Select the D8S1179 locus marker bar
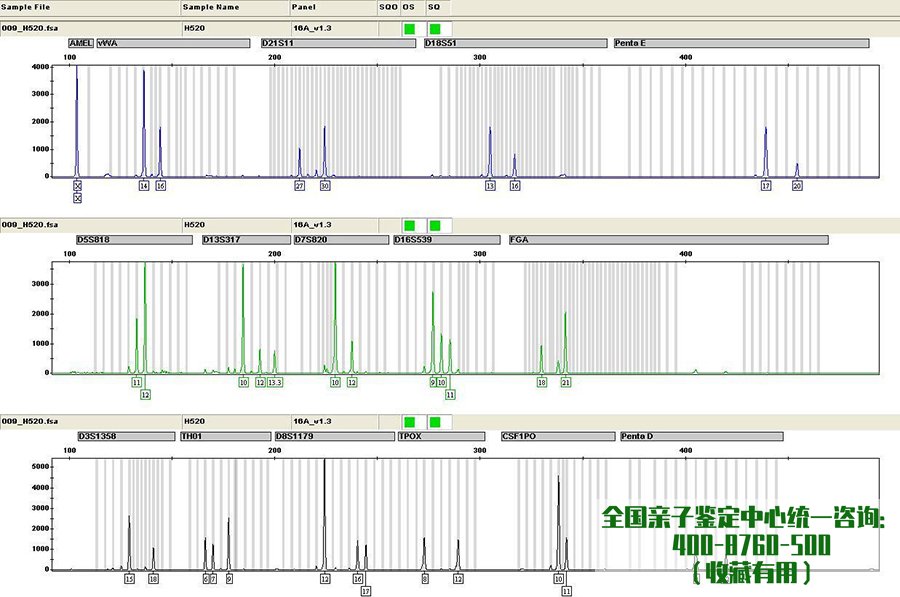The image size is (900, 597). point(335,436)
